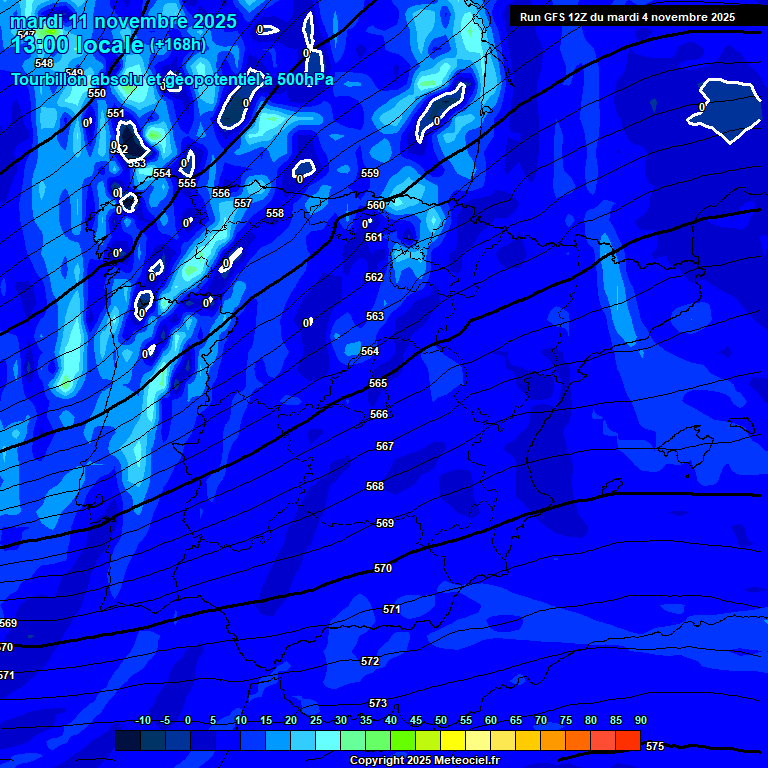Click the -10 value on the color scale
The image size is (768, 768).
143,721
